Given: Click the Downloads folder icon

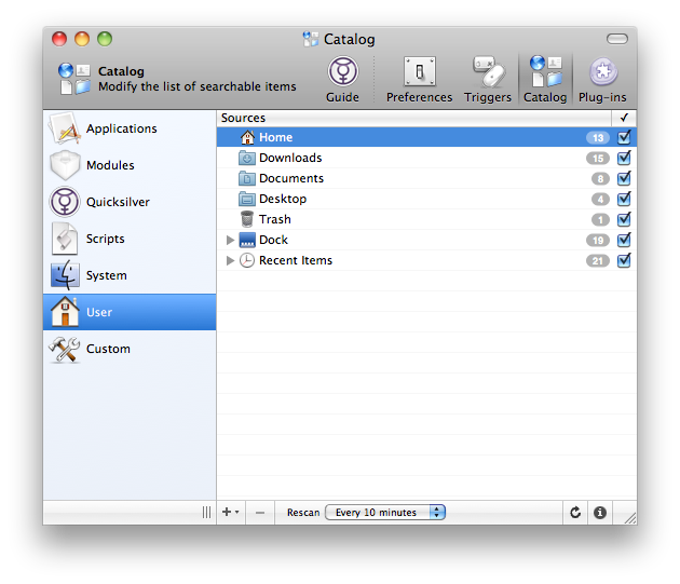Looking at the screenshot, I should click(x=247, y=158).
